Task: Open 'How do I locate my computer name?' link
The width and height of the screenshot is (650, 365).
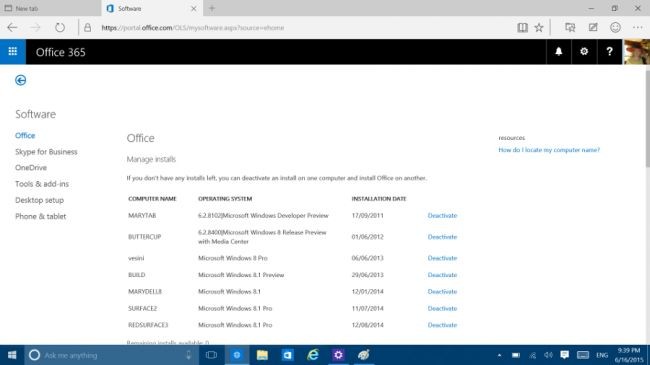Action: click(x=549, y=150)
